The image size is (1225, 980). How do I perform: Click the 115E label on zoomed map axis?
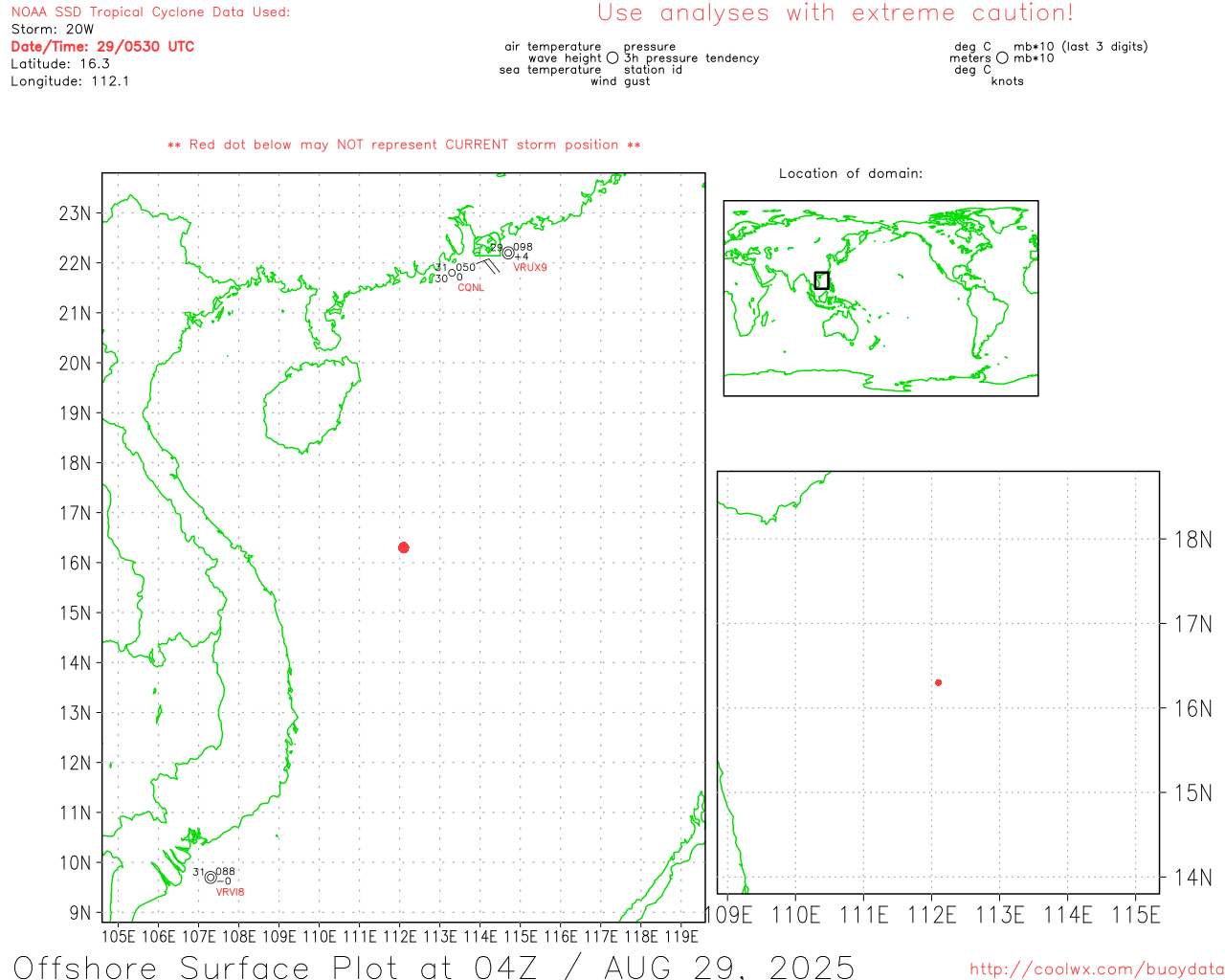point(1136,916)
